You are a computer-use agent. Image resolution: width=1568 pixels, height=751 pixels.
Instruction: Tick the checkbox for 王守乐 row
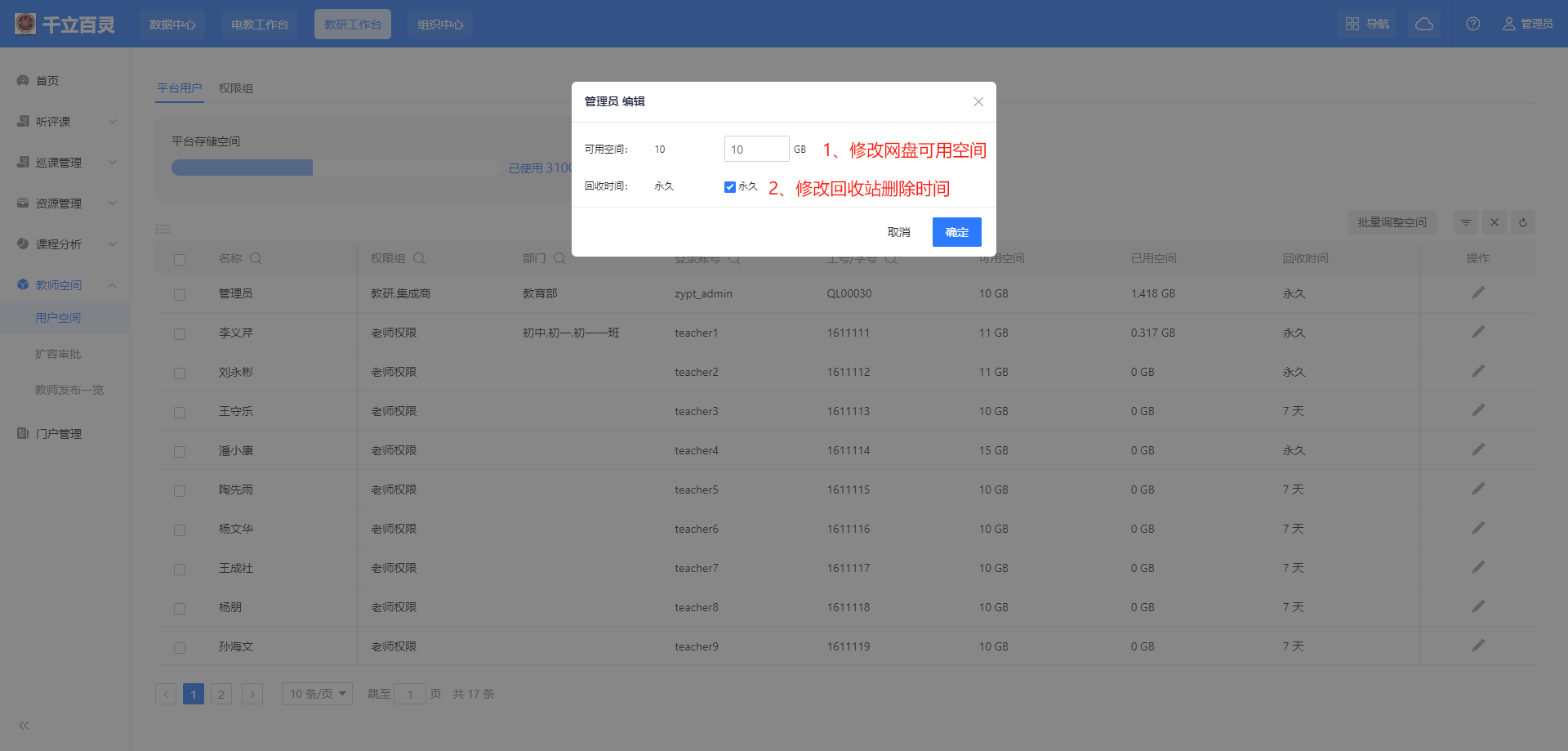pyautogui.click(x=180, y=412)
